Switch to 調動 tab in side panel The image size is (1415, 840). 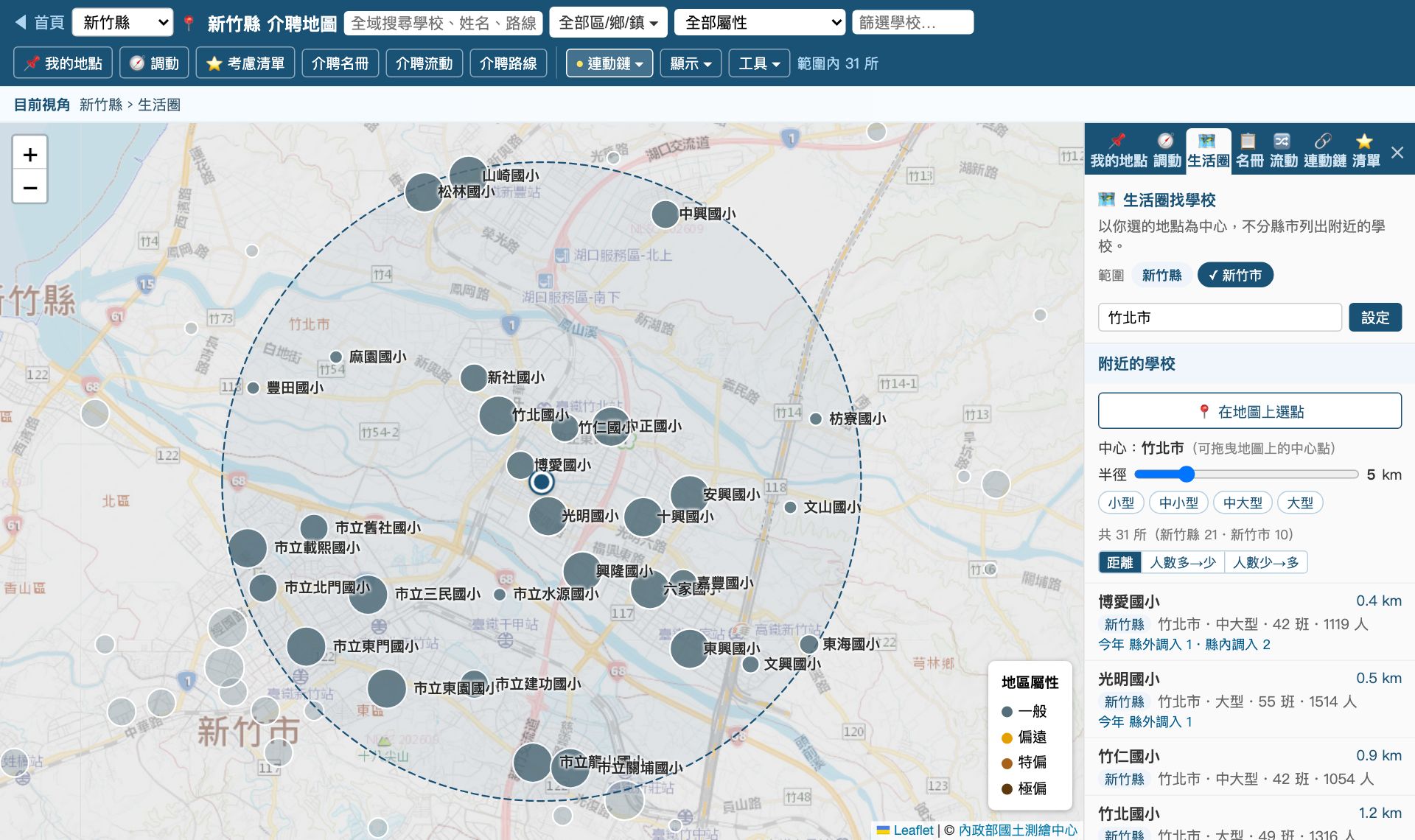pos(1167,151)
